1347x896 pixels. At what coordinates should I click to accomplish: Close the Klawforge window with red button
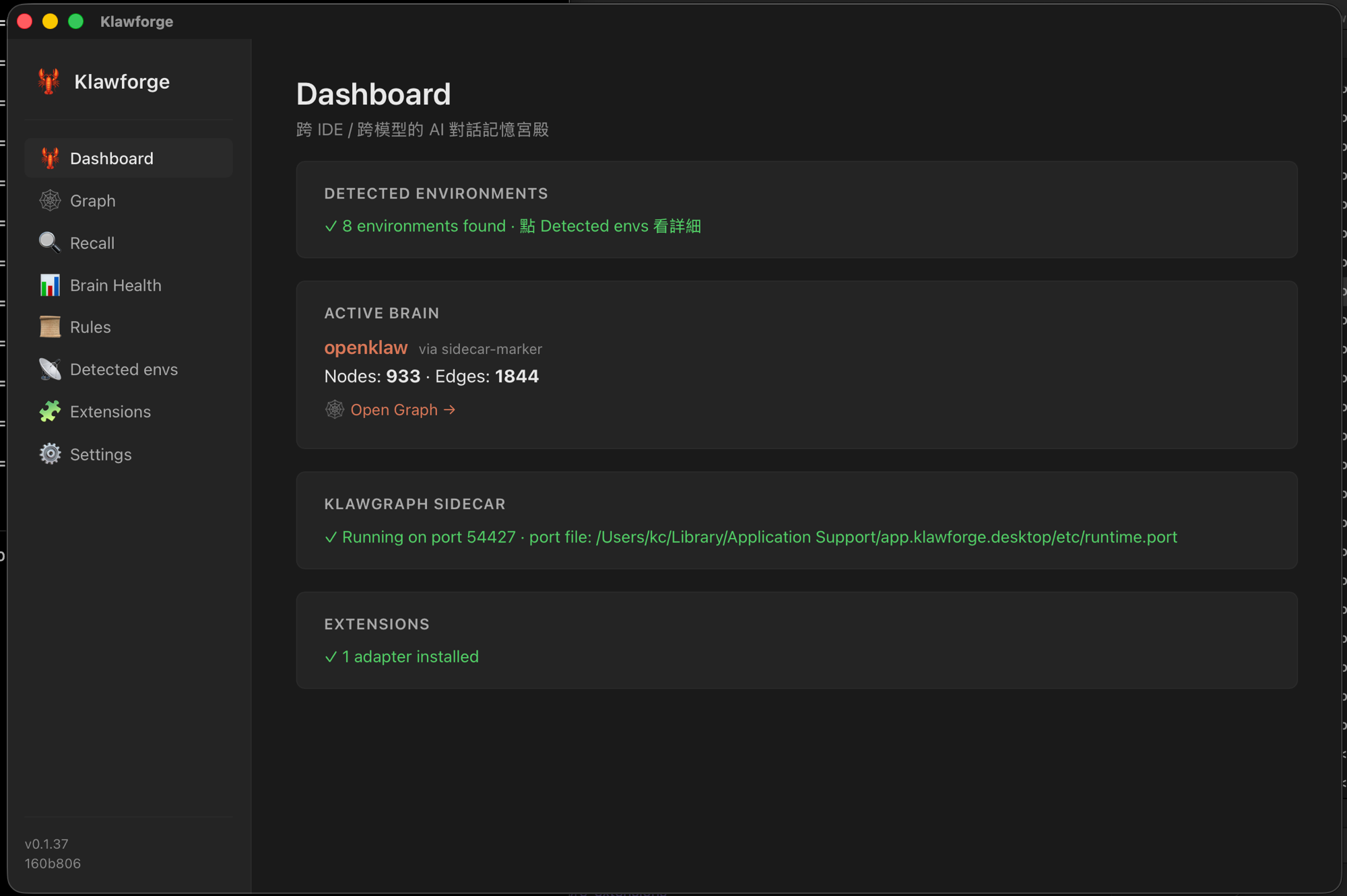(25, 22)
